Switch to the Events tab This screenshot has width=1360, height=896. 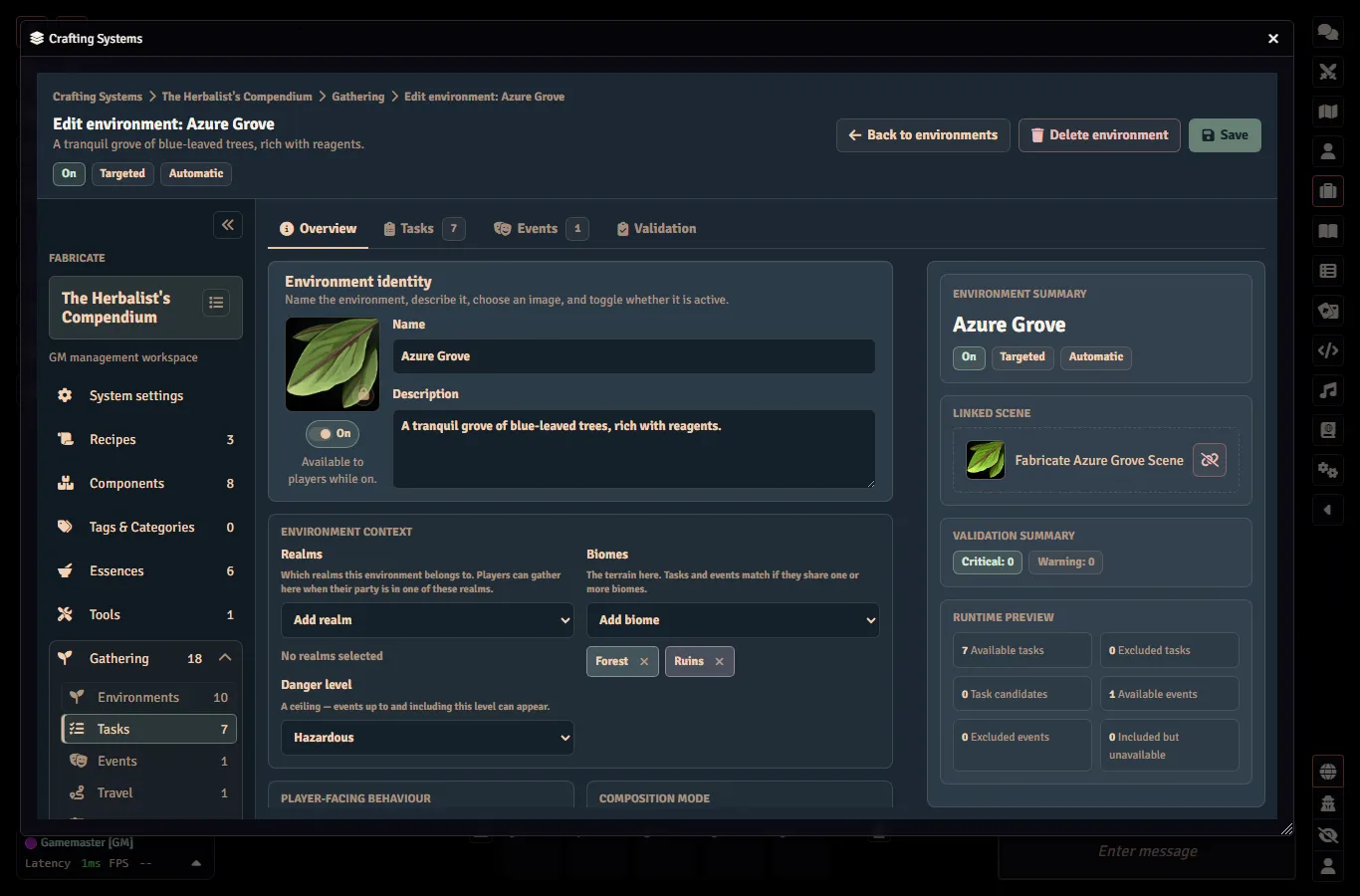[541, 229]
